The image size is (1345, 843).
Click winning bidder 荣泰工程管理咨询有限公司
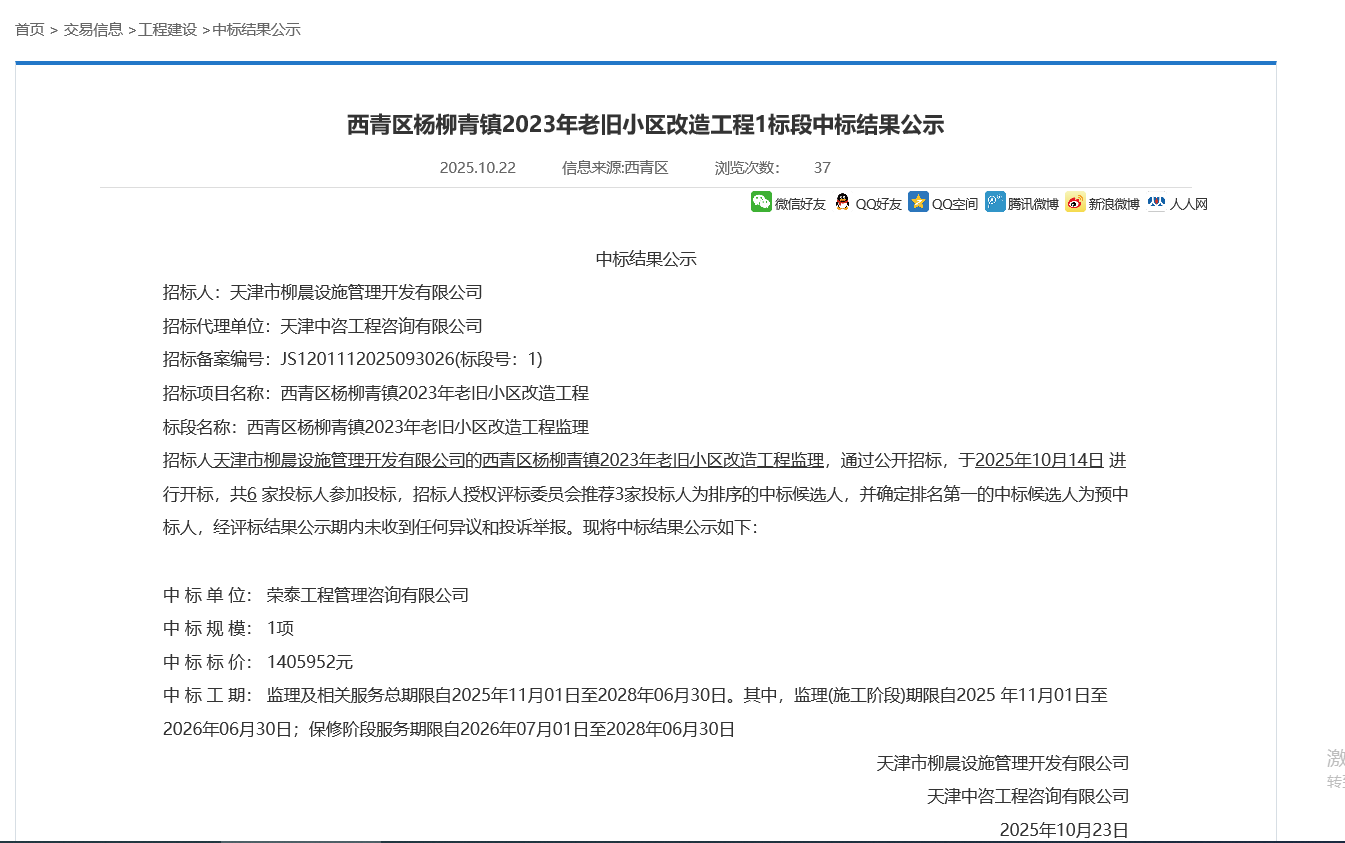[x=367, y=595]
